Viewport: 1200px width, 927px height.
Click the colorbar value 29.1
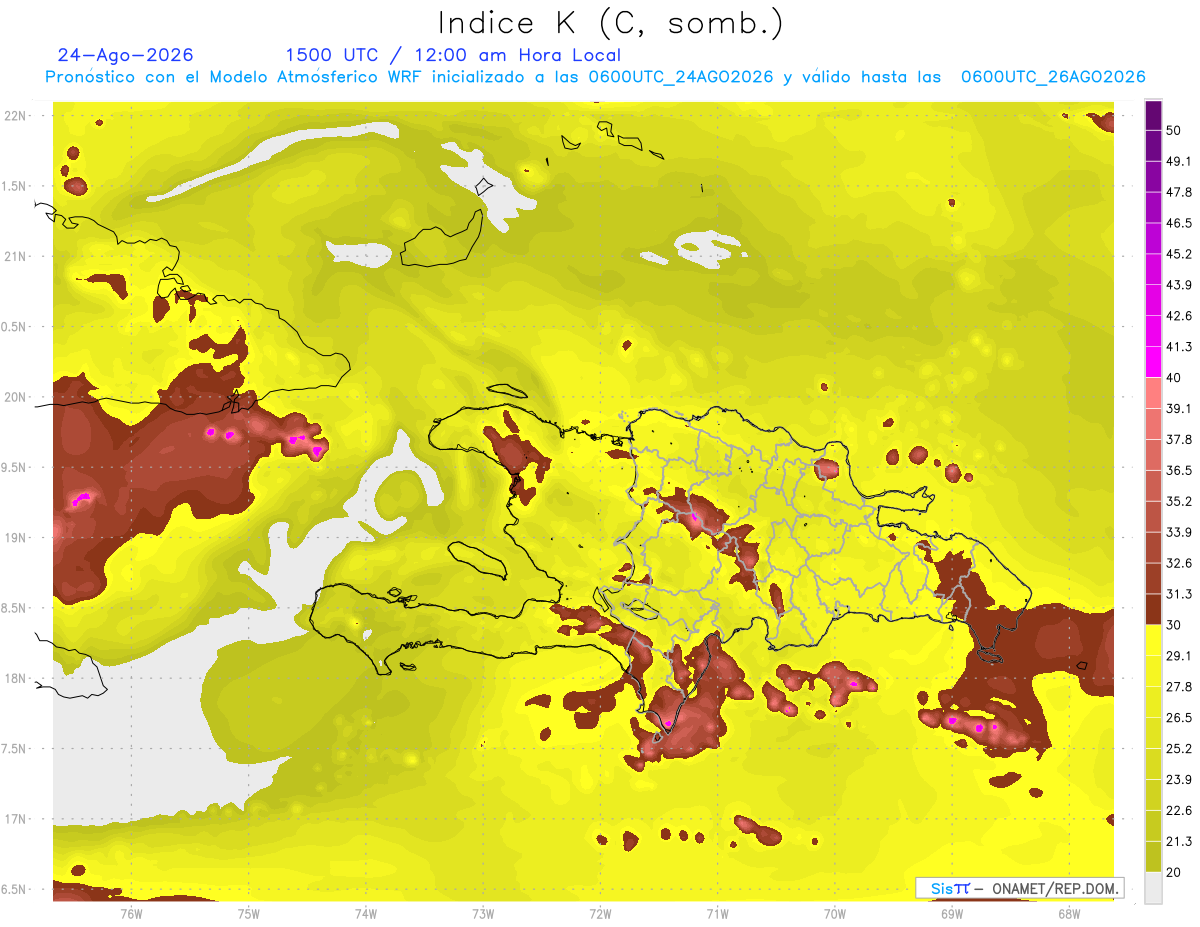(x=1179, y=655)
